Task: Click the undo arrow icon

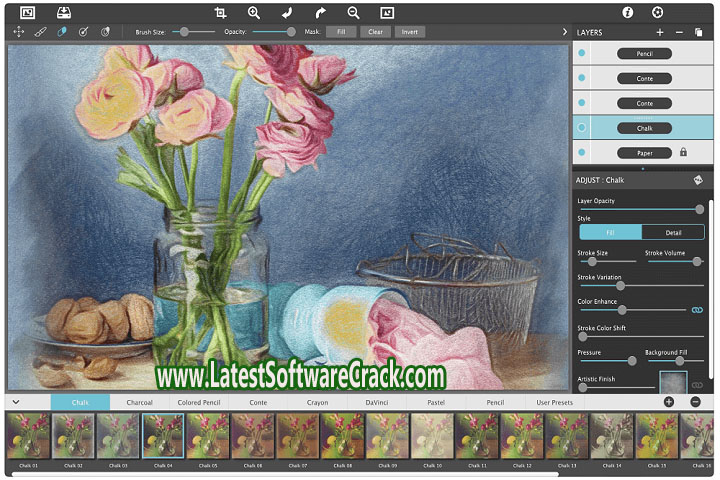Action: point(287,12)
